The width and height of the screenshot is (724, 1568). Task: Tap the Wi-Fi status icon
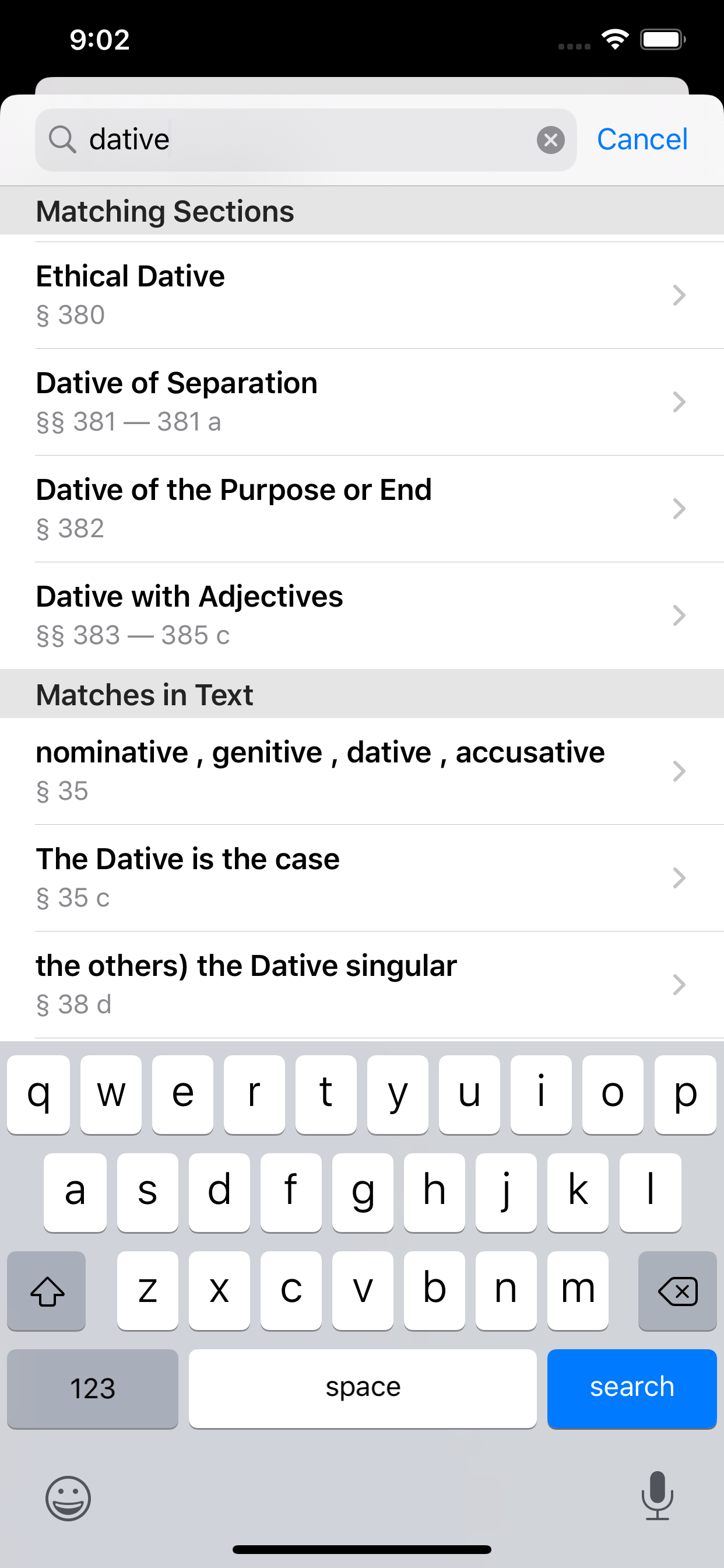(x=614, y=40)
